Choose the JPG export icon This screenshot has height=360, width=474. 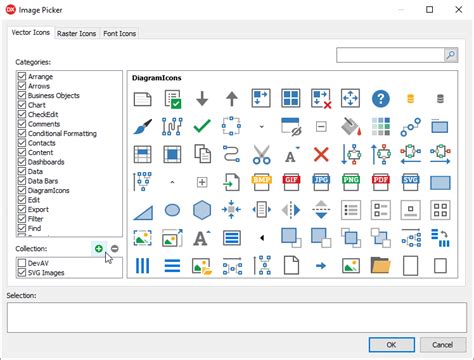(x=321, y=182)
